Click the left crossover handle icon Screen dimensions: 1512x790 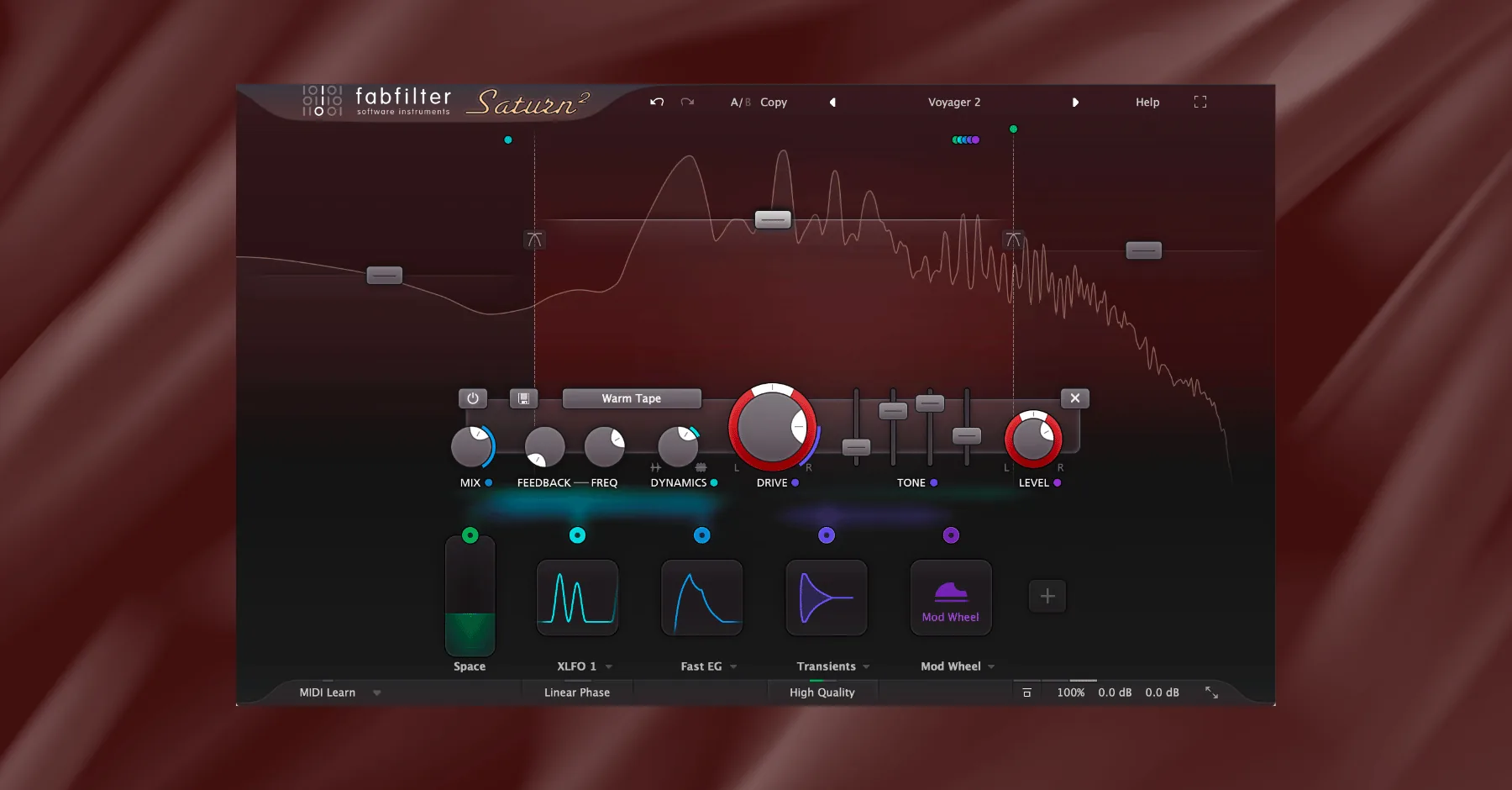(x=534, y=240)
